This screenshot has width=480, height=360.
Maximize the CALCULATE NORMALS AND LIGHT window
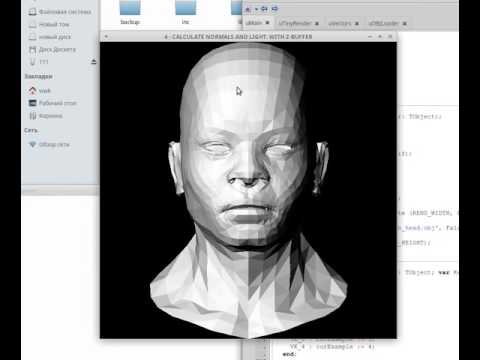point(380,36)
